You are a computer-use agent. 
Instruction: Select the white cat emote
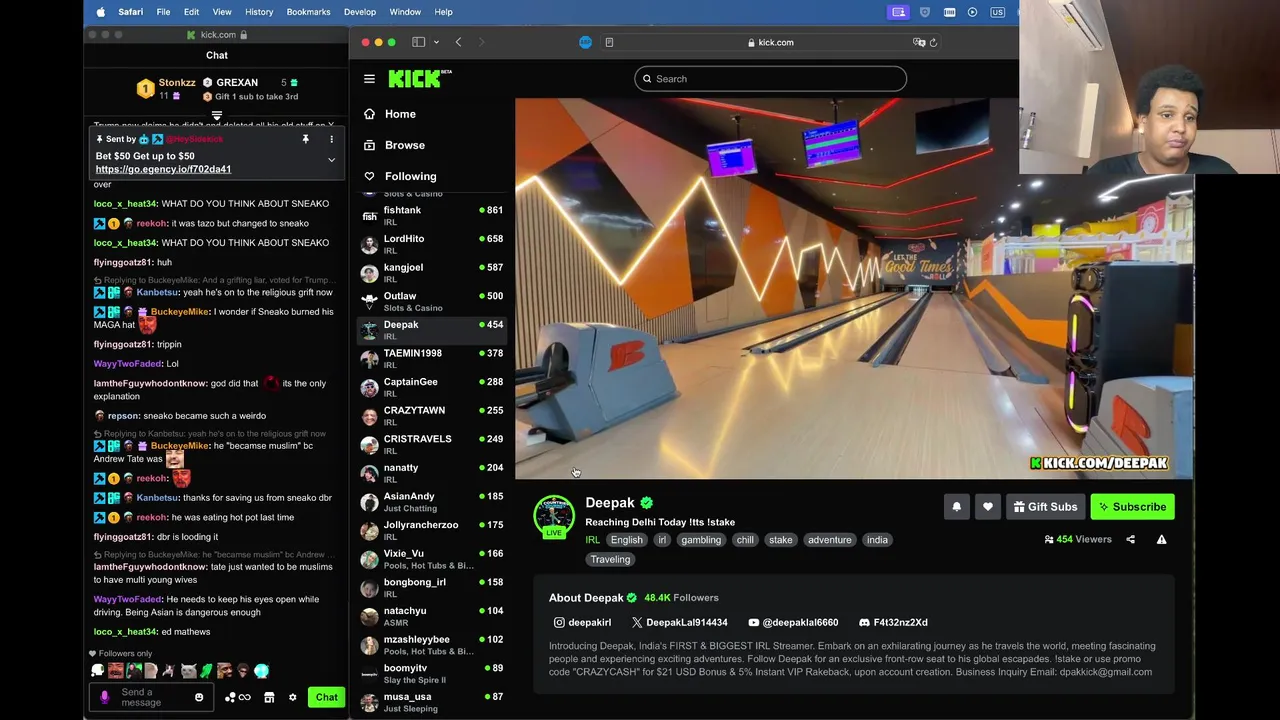click(x=188, y=671)
